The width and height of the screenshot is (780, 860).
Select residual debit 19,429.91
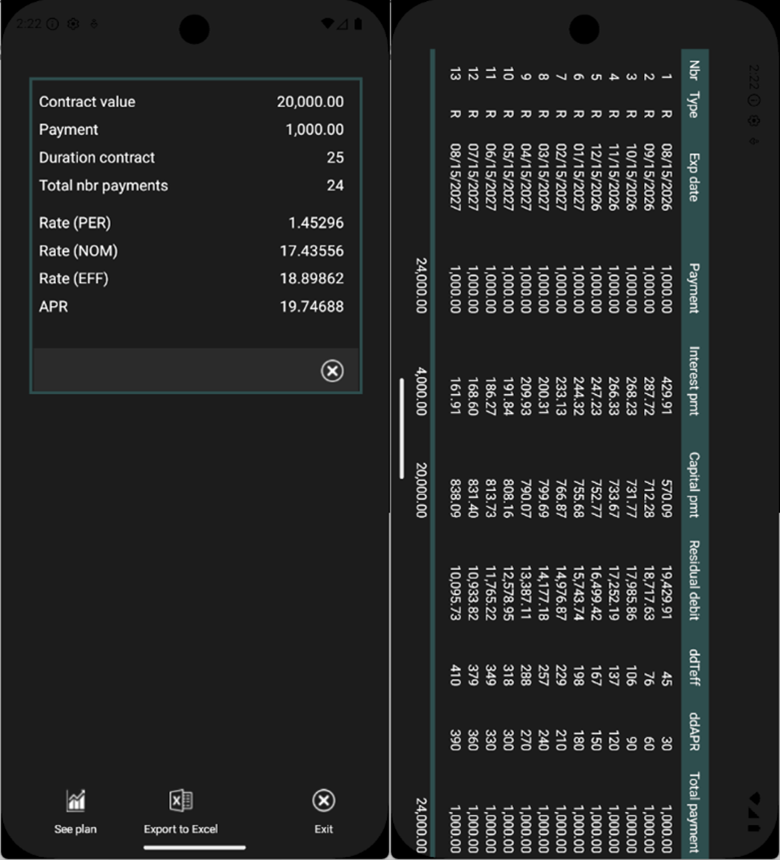pos(666,593)
